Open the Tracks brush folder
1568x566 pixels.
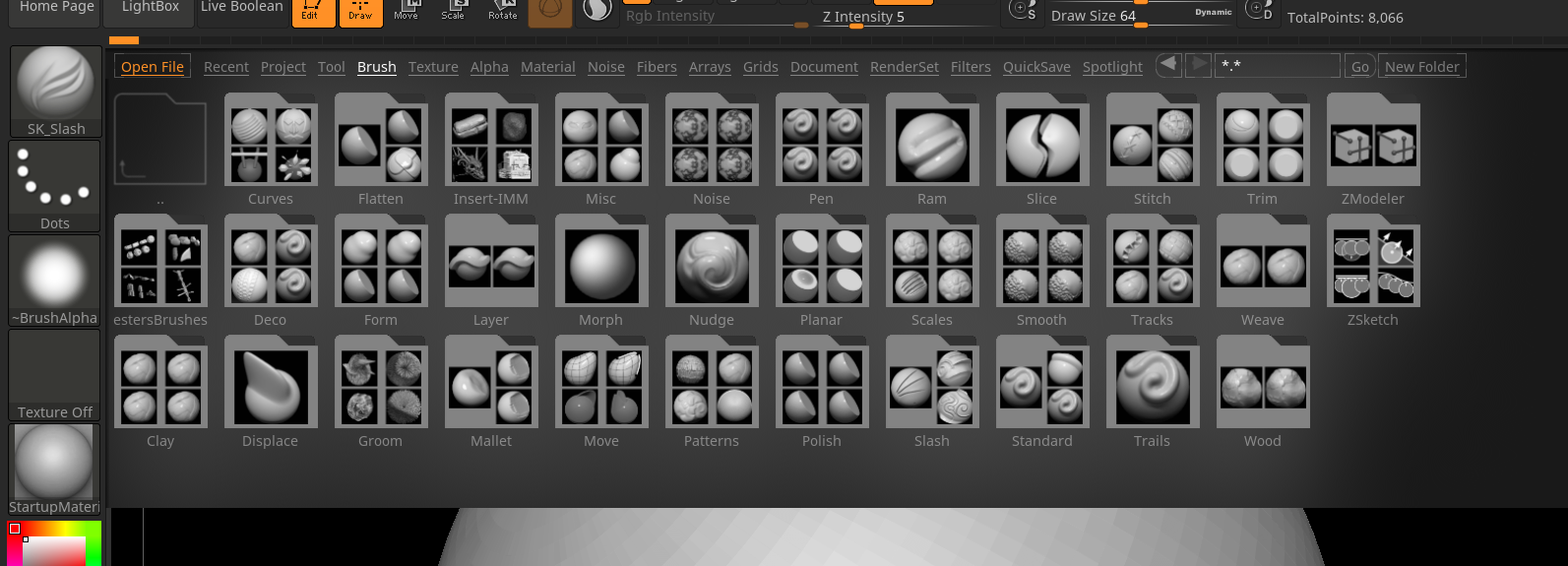(1153, 262)
